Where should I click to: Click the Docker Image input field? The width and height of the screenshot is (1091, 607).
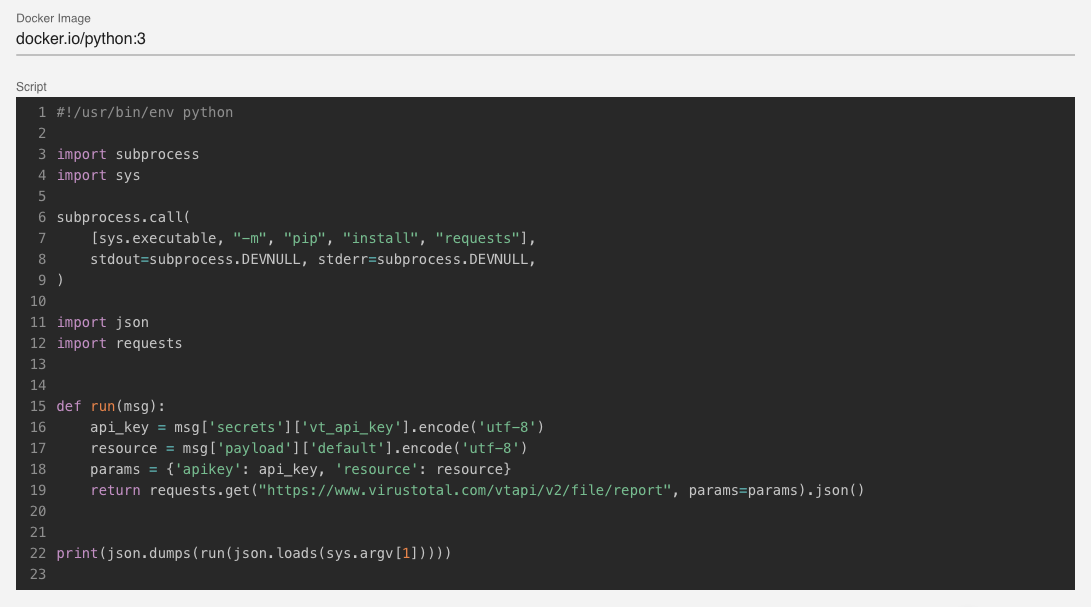click(545, 39)
